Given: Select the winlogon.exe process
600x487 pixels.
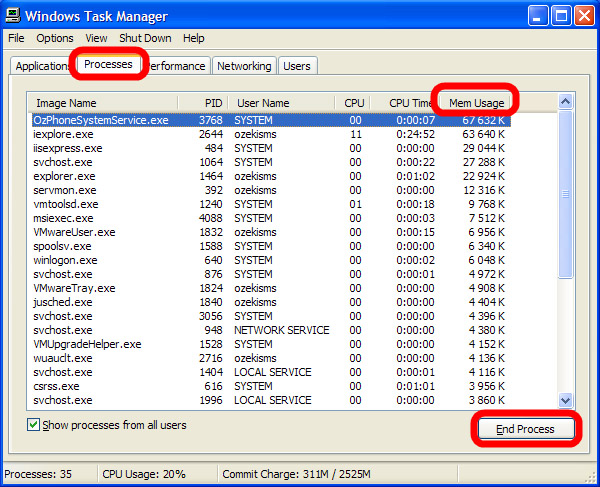Looking at the screenshot, I should 271,260.
